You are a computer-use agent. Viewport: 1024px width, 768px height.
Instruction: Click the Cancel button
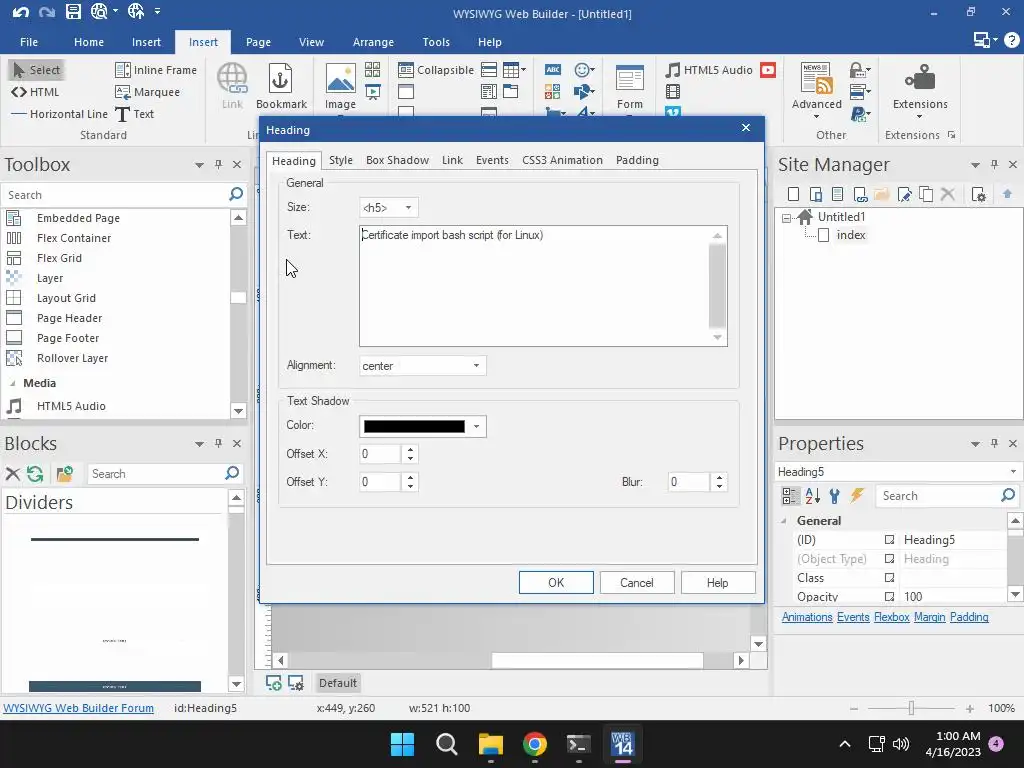(637, 583)
